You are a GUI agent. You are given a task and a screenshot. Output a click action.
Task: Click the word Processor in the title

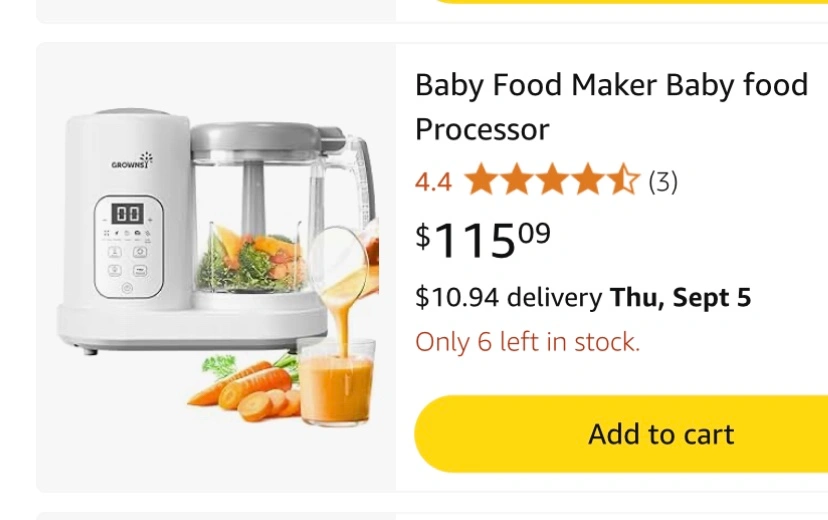482,130
